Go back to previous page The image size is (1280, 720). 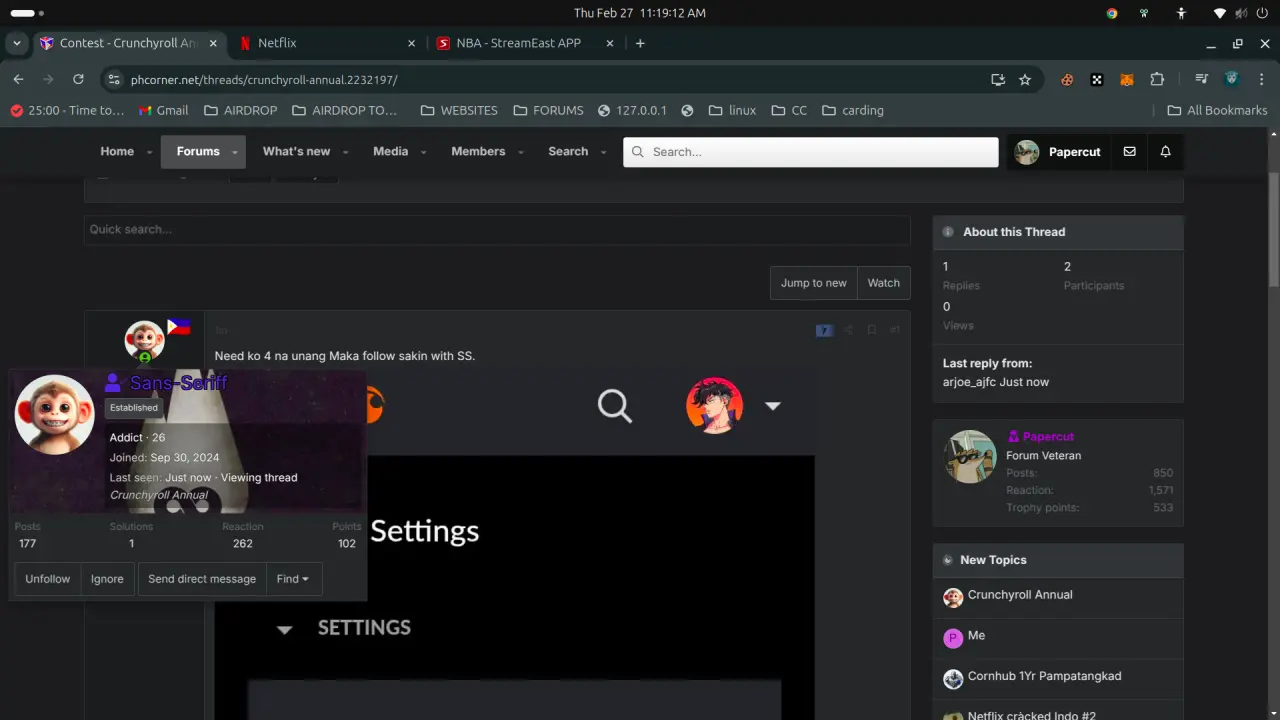(18, 79)
